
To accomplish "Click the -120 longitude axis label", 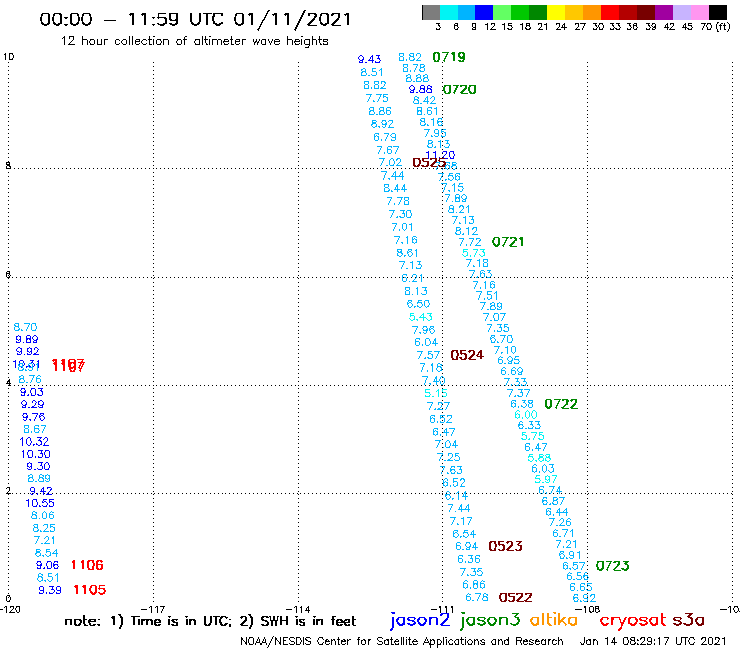I will pyautogui.click(x=10, y=609).
